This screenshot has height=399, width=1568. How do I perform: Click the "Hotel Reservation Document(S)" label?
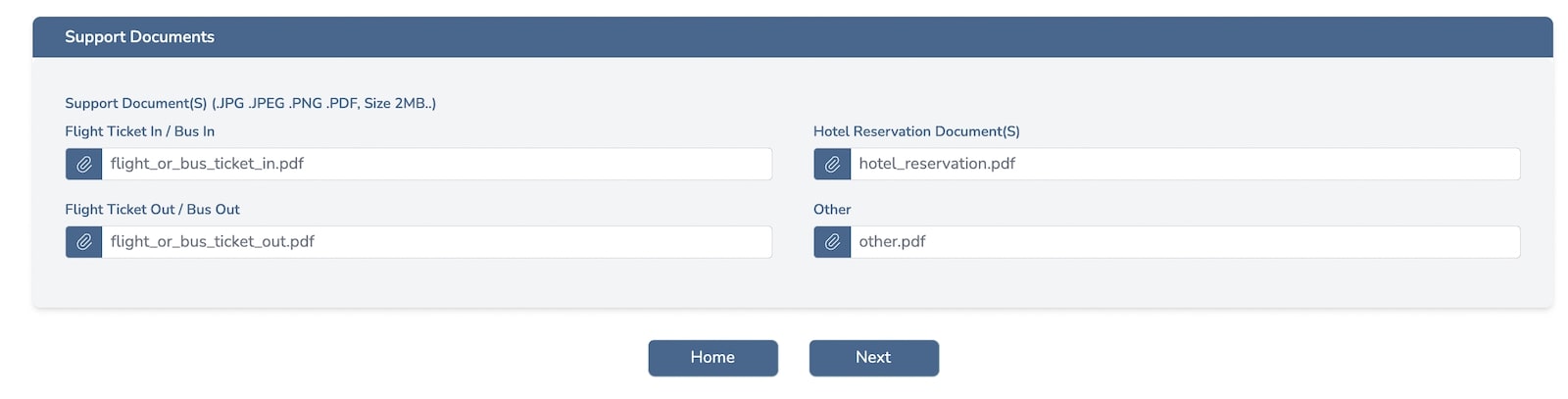pyautogui.click(x=916, y=131)
